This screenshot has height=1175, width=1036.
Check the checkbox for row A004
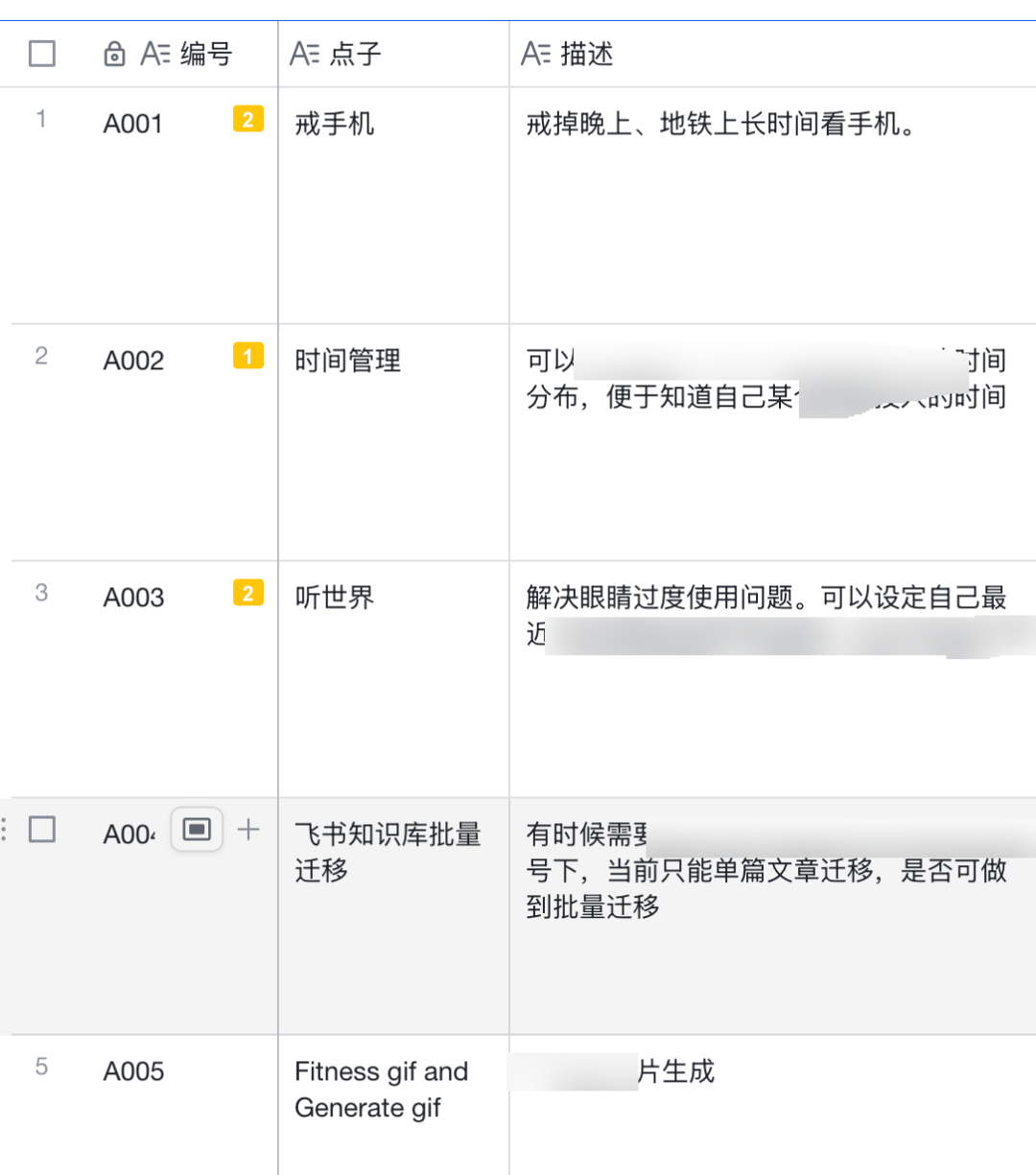point(42,830)
